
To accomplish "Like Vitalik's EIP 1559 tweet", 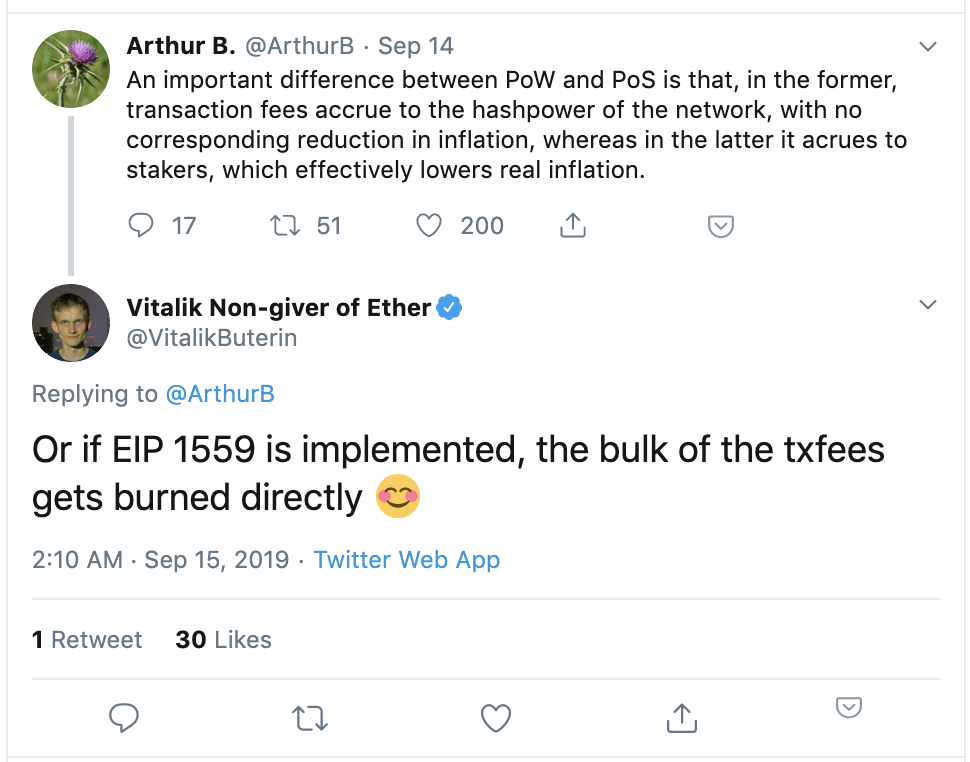I will (x=496, y=718).
